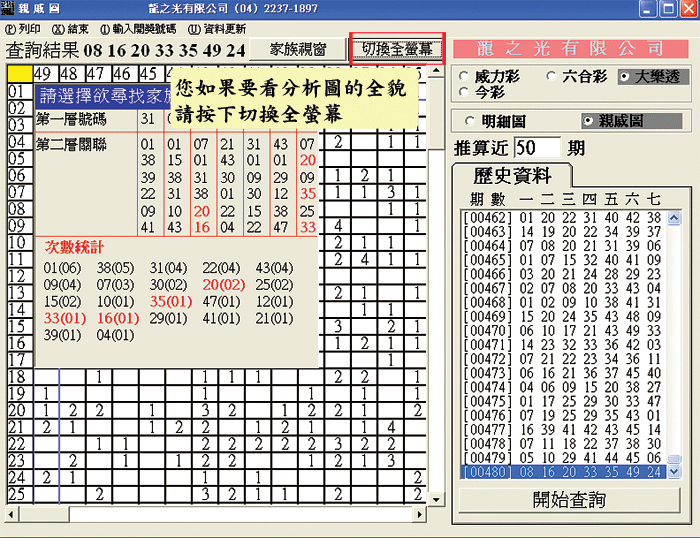Click the horizontal scrollbar thumb
This screenshot has width=700, height=538.
click(x=43, y=514)
